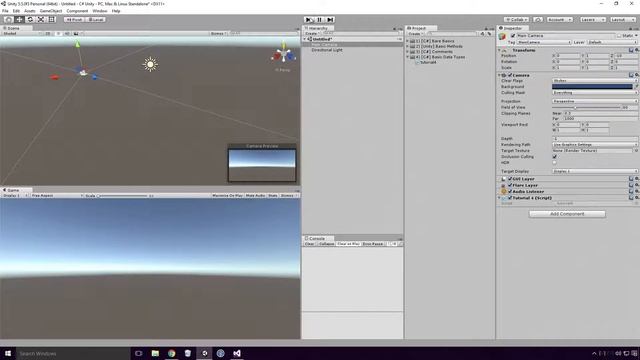640x360 pixels.
Task: Click the sun light gizmo in Scene view
Action: click(x=150, y=64)
